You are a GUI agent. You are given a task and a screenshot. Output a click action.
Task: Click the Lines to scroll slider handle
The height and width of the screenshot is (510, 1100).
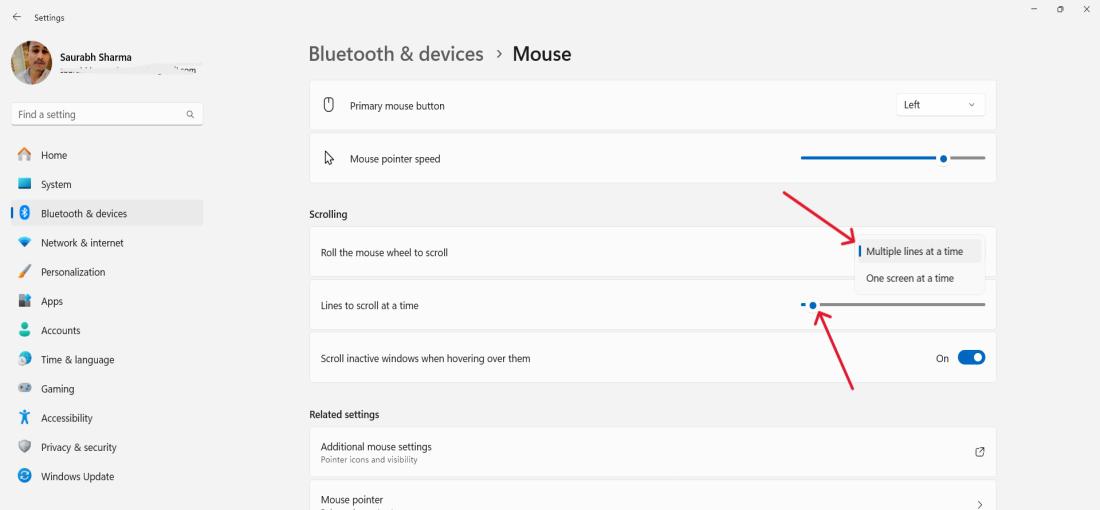(813, 305)
